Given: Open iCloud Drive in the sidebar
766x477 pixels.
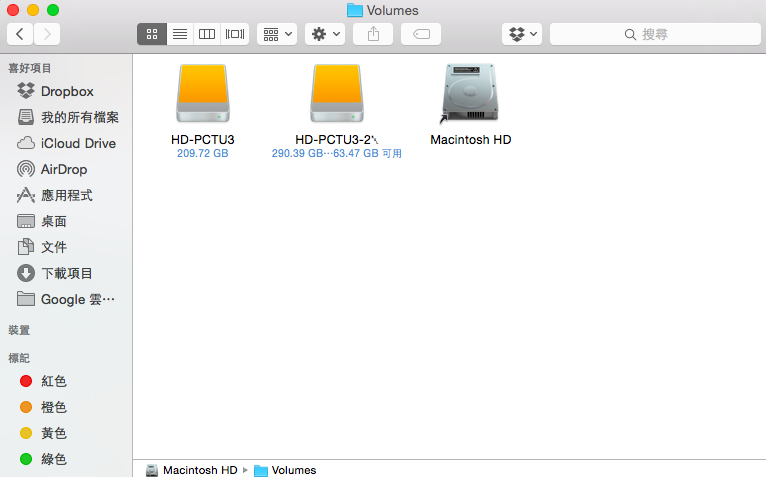Looking at the screenshot, I should (x=66, y=143).
